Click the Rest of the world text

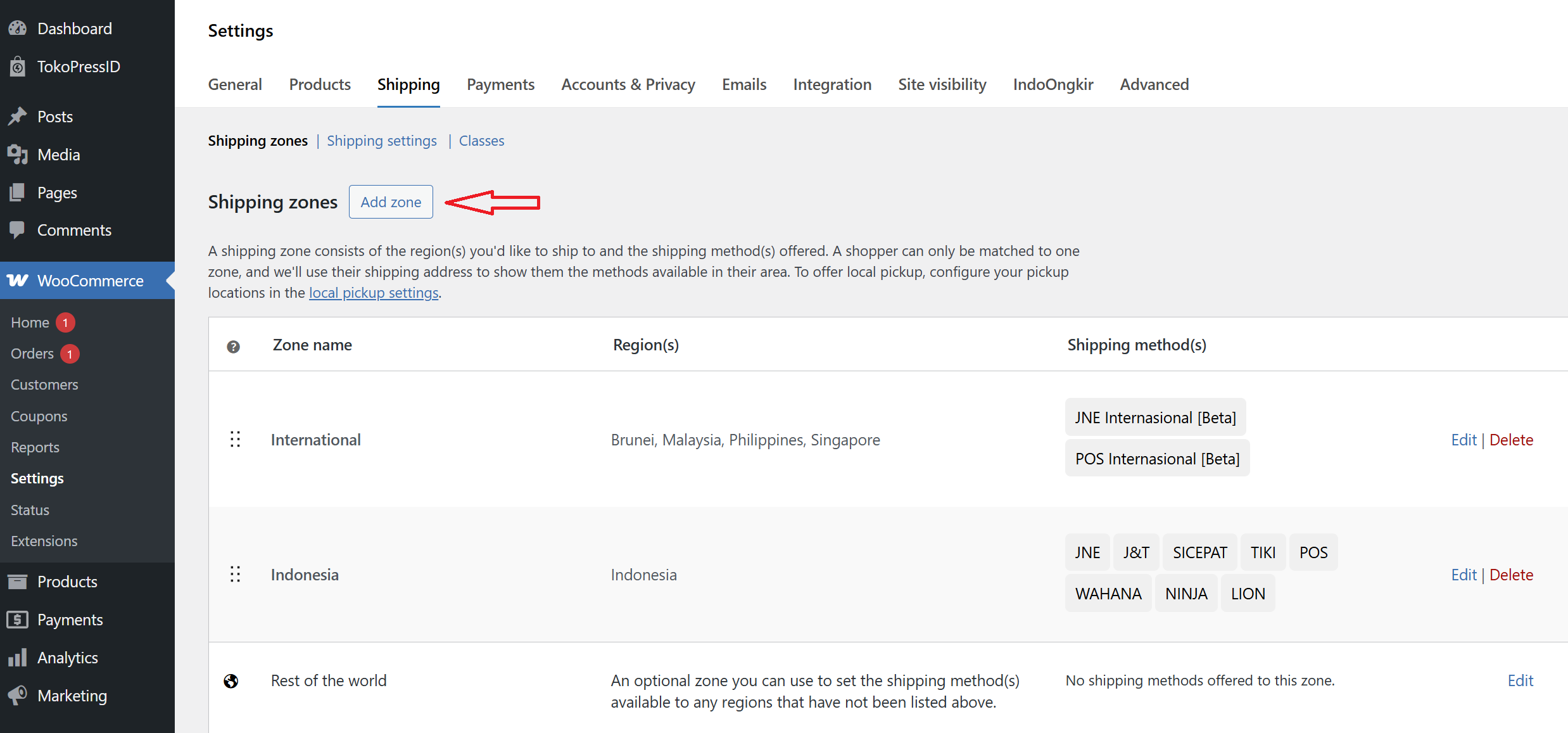[x=329, y=680]
